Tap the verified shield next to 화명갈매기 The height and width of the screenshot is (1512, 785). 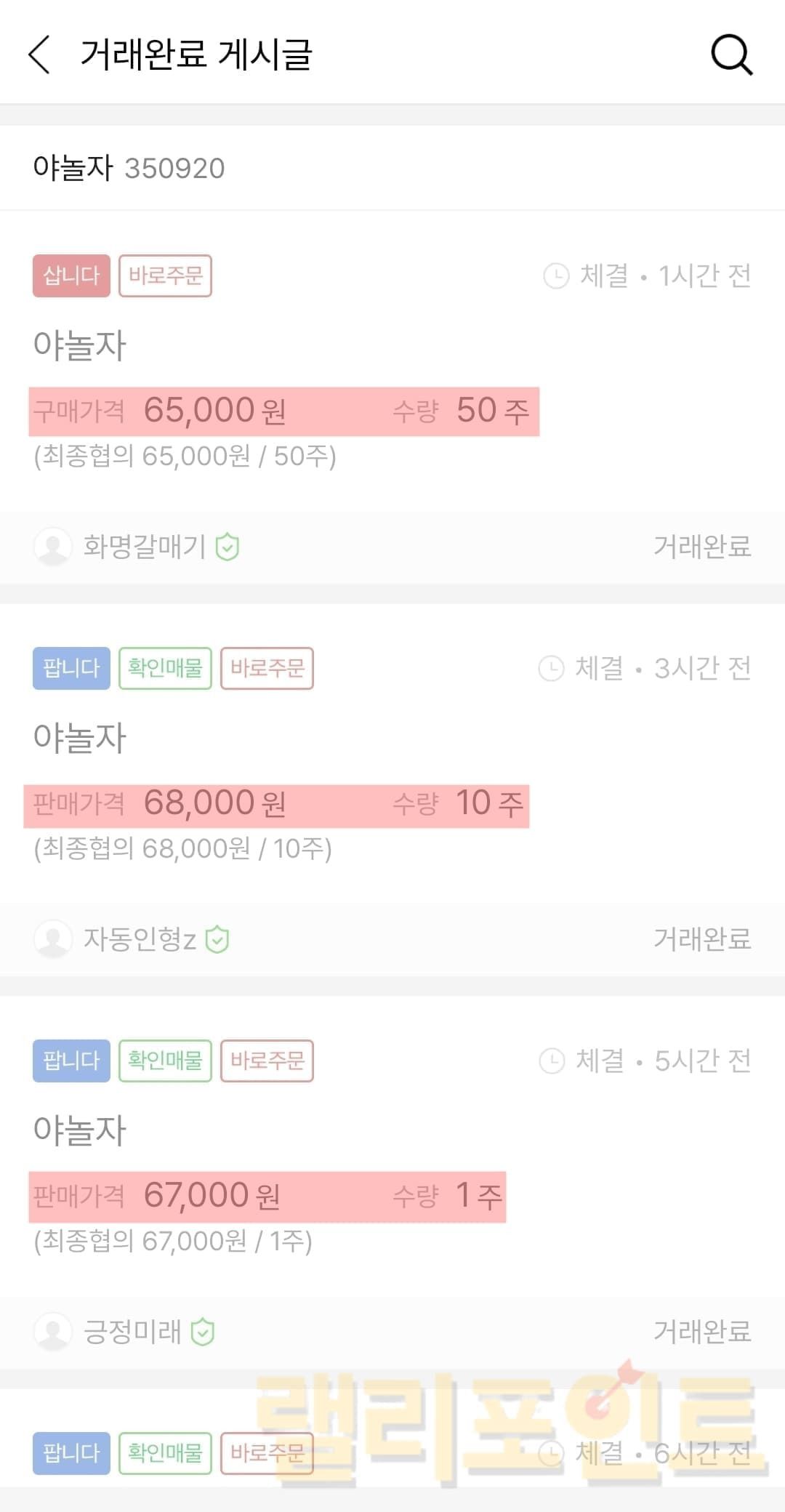click(x=228, y=547)
